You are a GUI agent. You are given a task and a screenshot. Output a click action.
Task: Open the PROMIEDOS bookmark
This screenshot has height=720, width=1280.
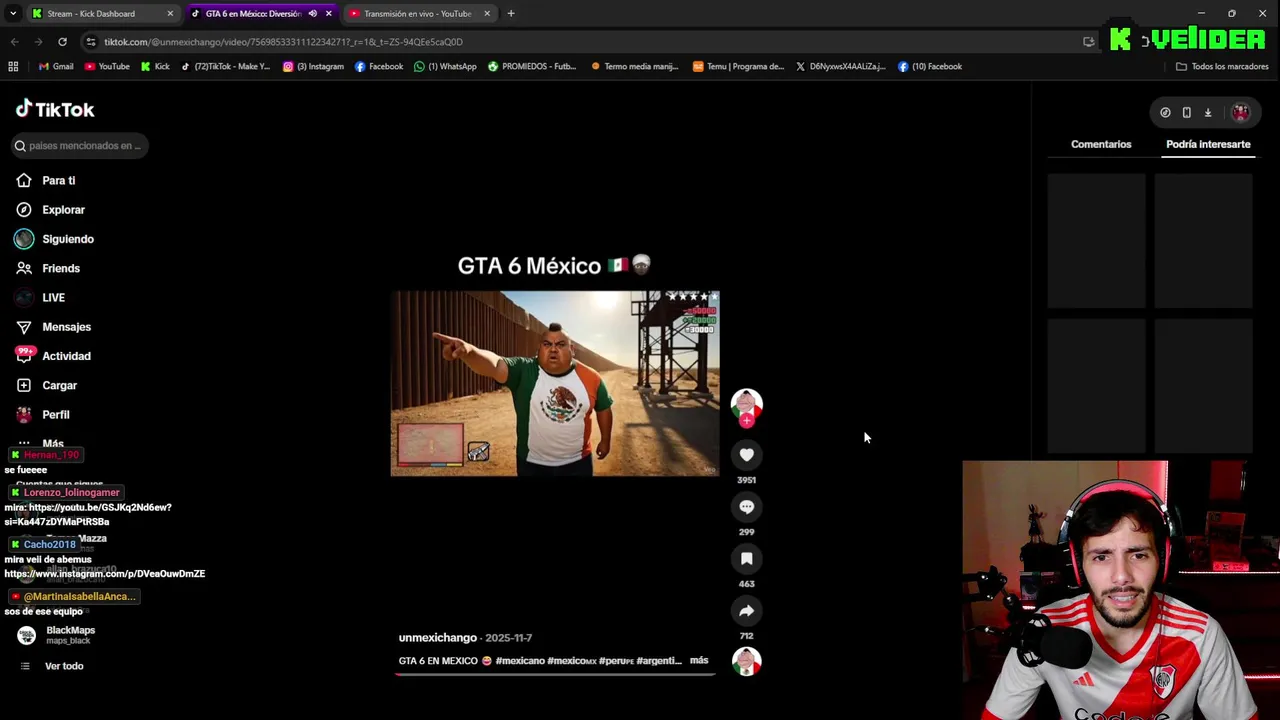click(x=532, y=67)
